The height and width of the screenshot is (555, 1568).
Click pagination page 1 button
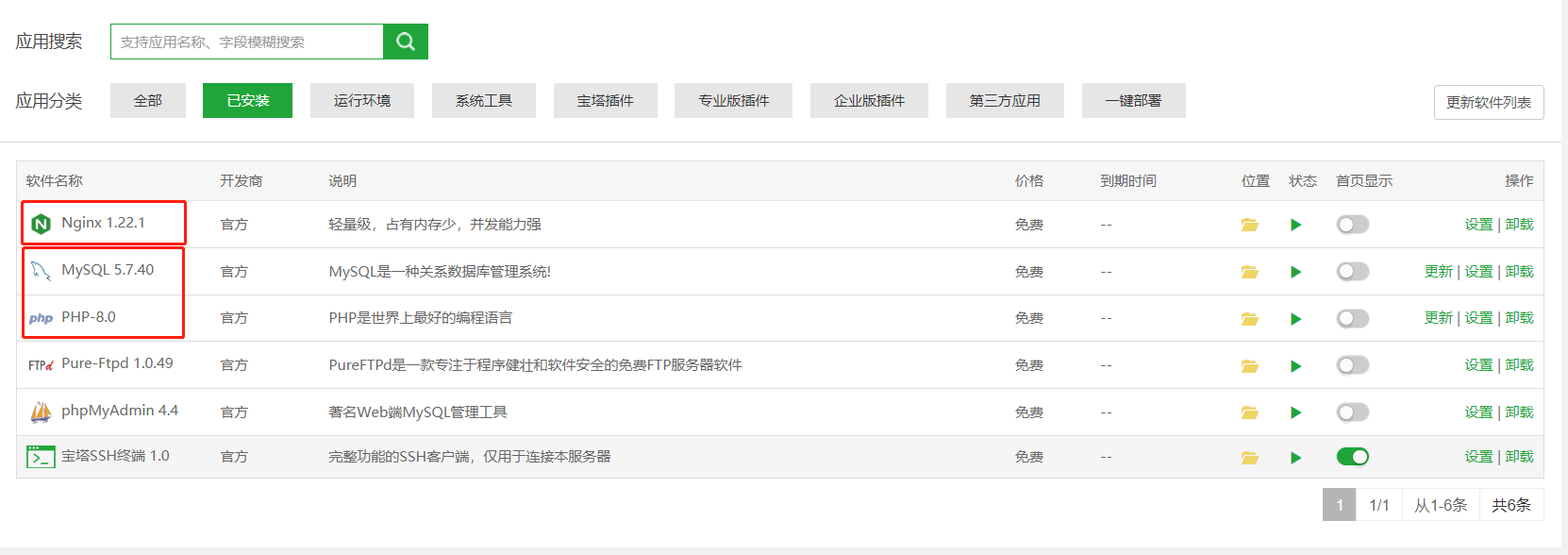[1339, 505]
